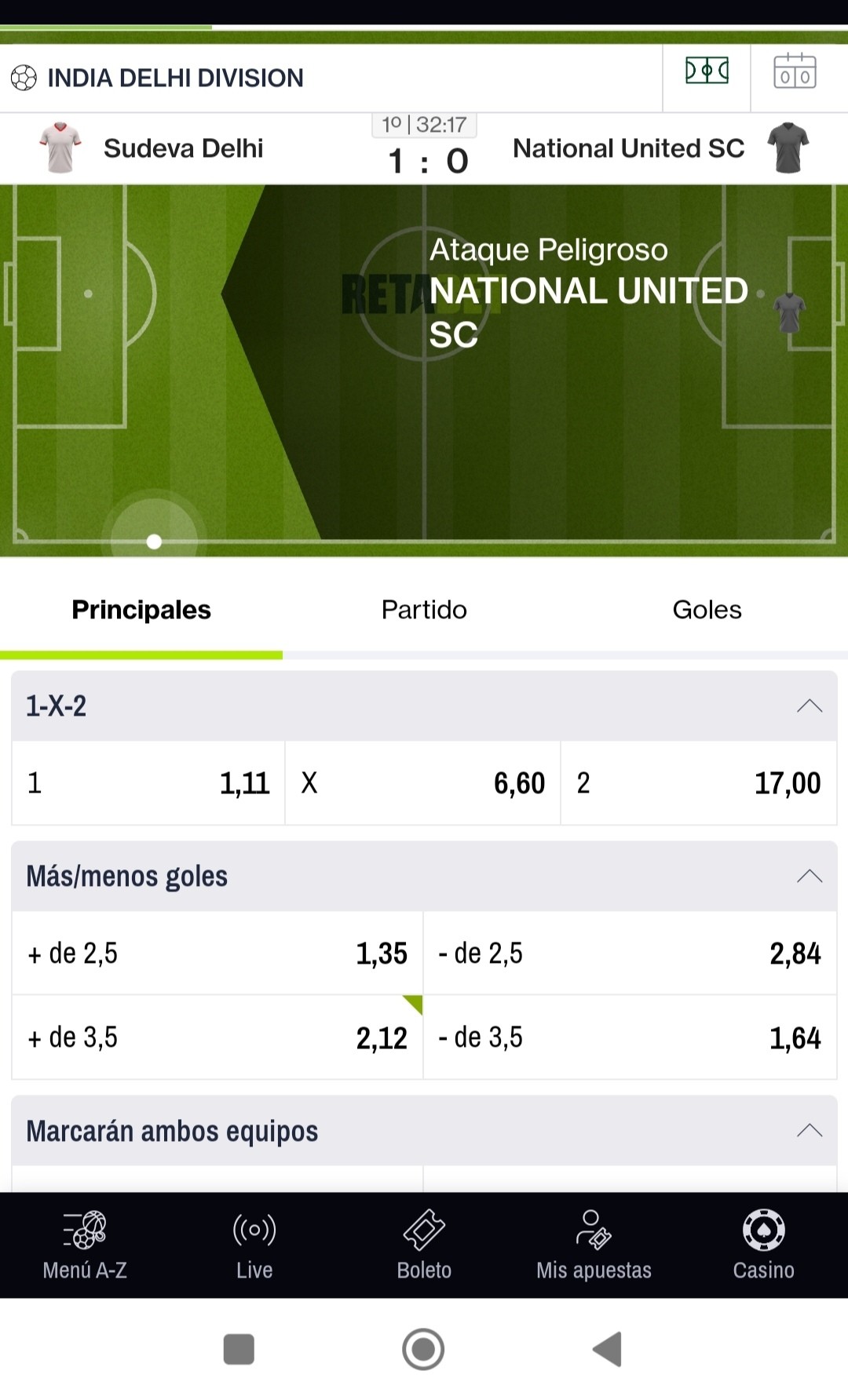Open Menú A-Z in bottom navigation

85,1245
